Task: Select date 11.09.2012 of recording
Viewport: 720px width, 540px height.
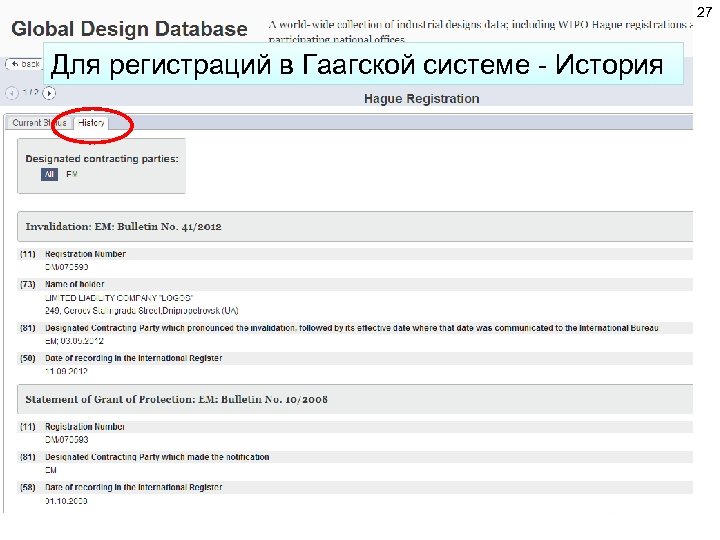Action: (x=66, y=371)
